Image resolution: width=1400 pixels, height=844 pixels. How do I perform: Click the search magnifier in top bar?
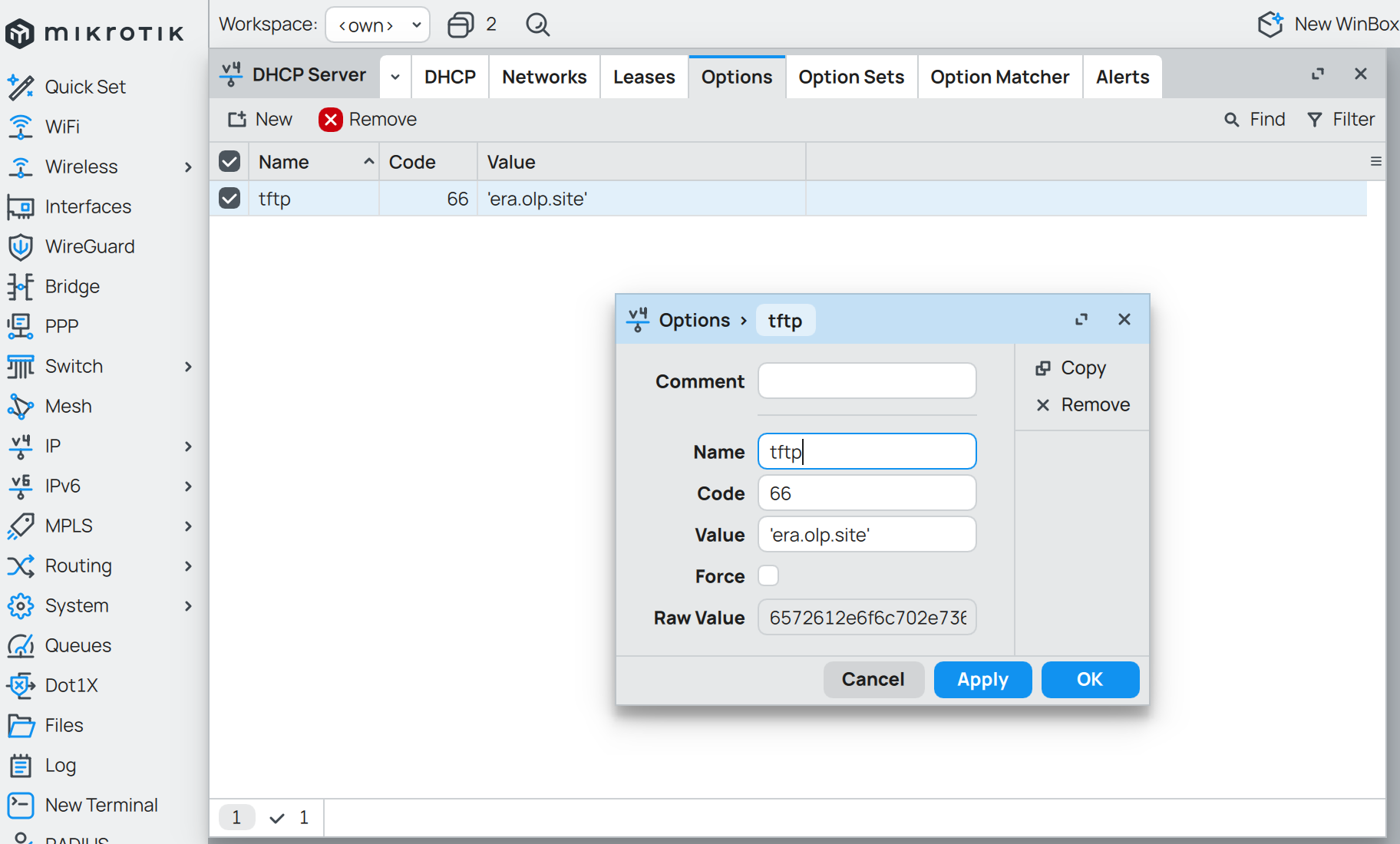click(537, 25)
